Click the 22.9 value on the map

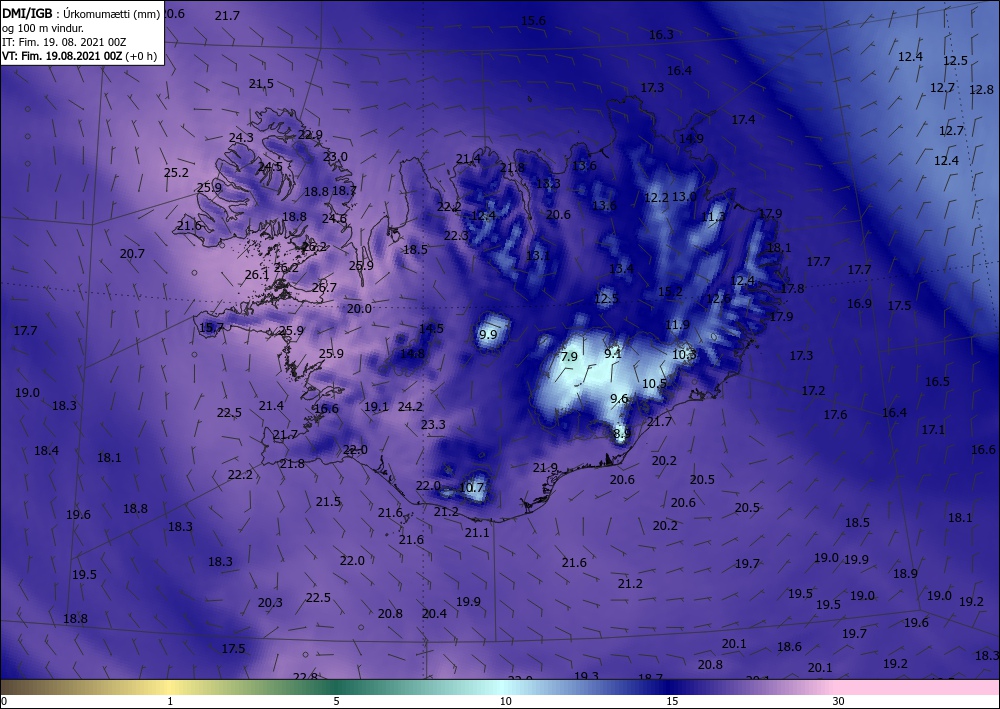310,135
